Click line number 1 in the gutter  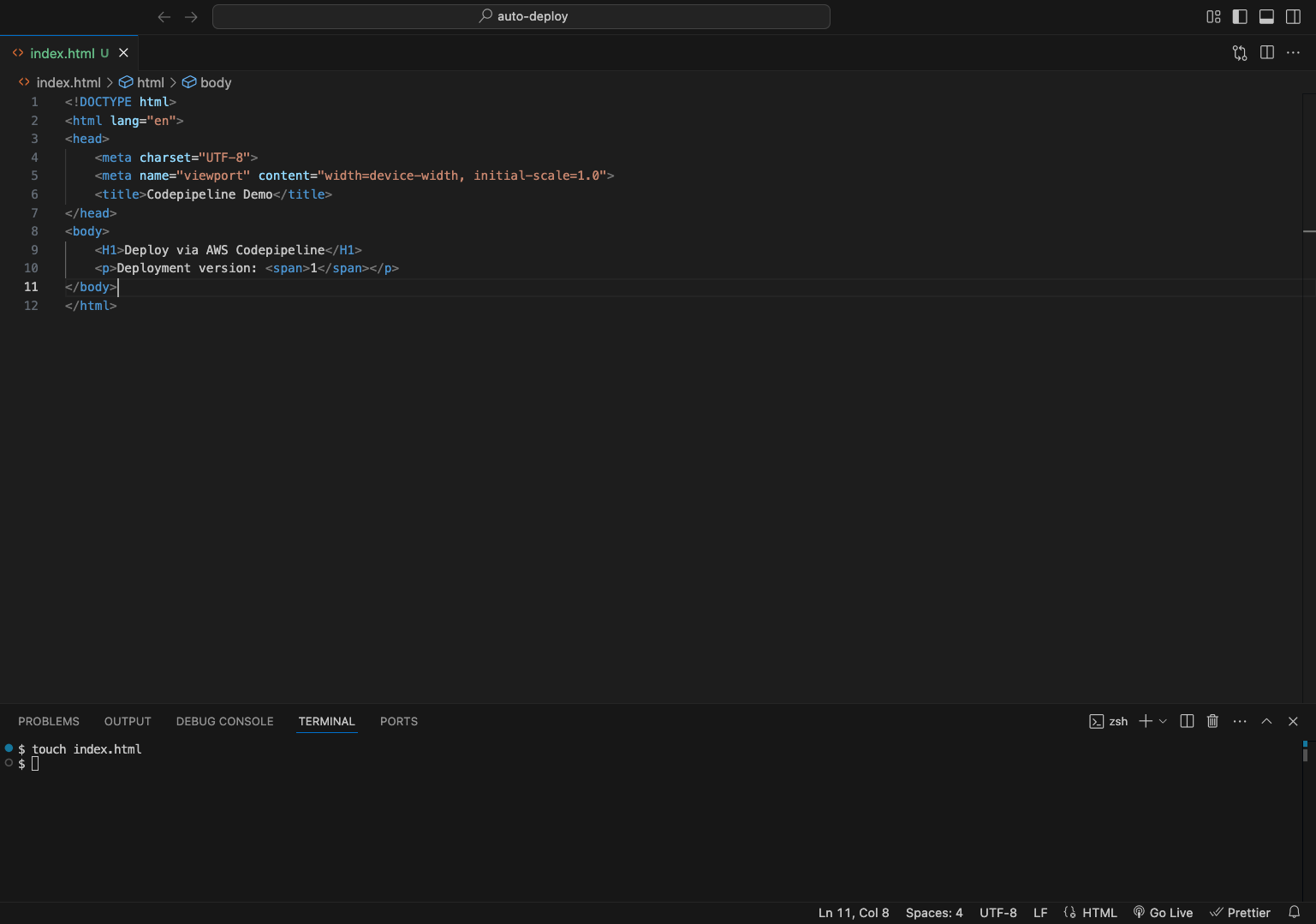coord(34,102)
